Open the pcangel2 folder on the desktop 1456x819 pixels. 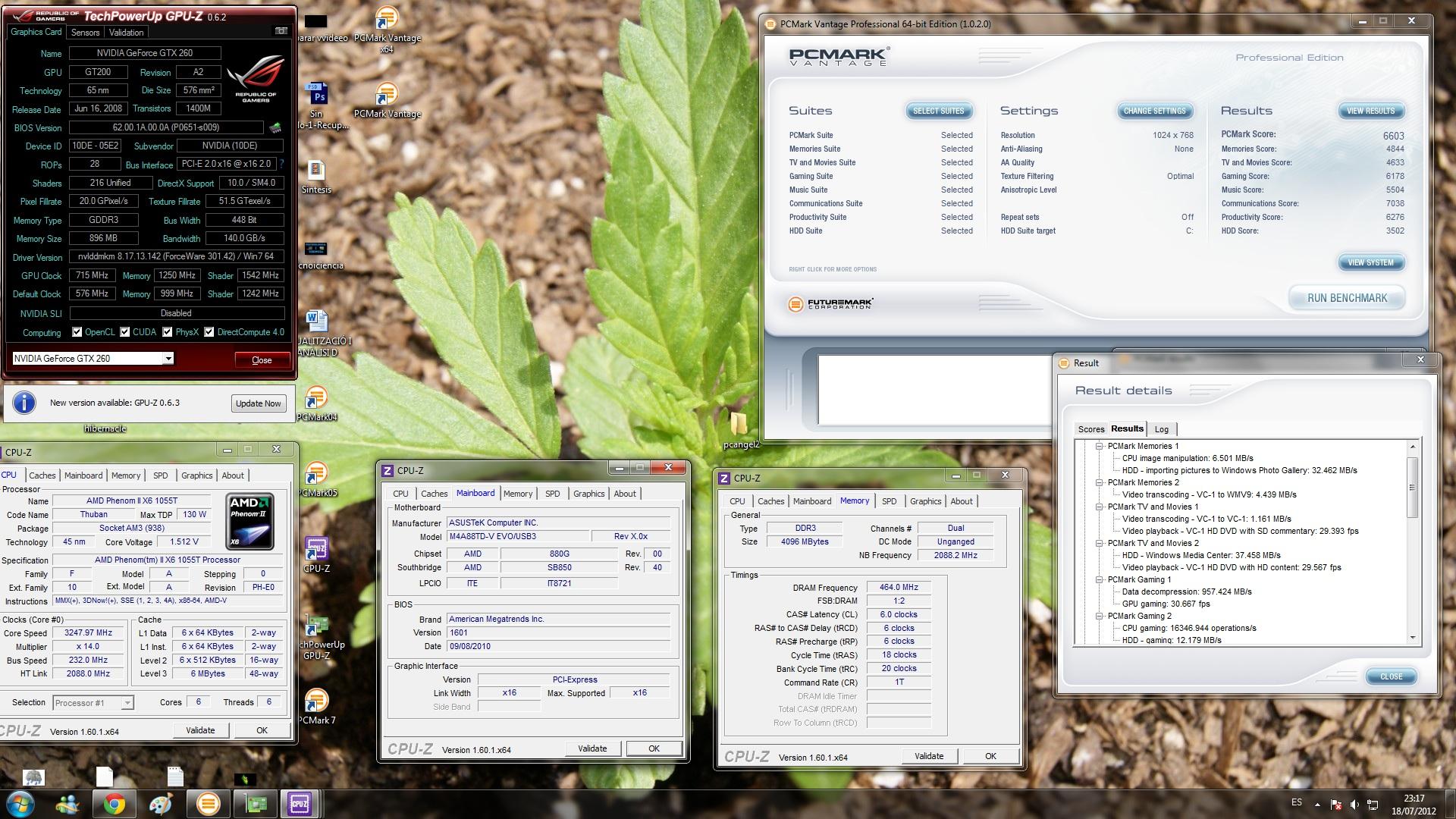click(739, 430)
